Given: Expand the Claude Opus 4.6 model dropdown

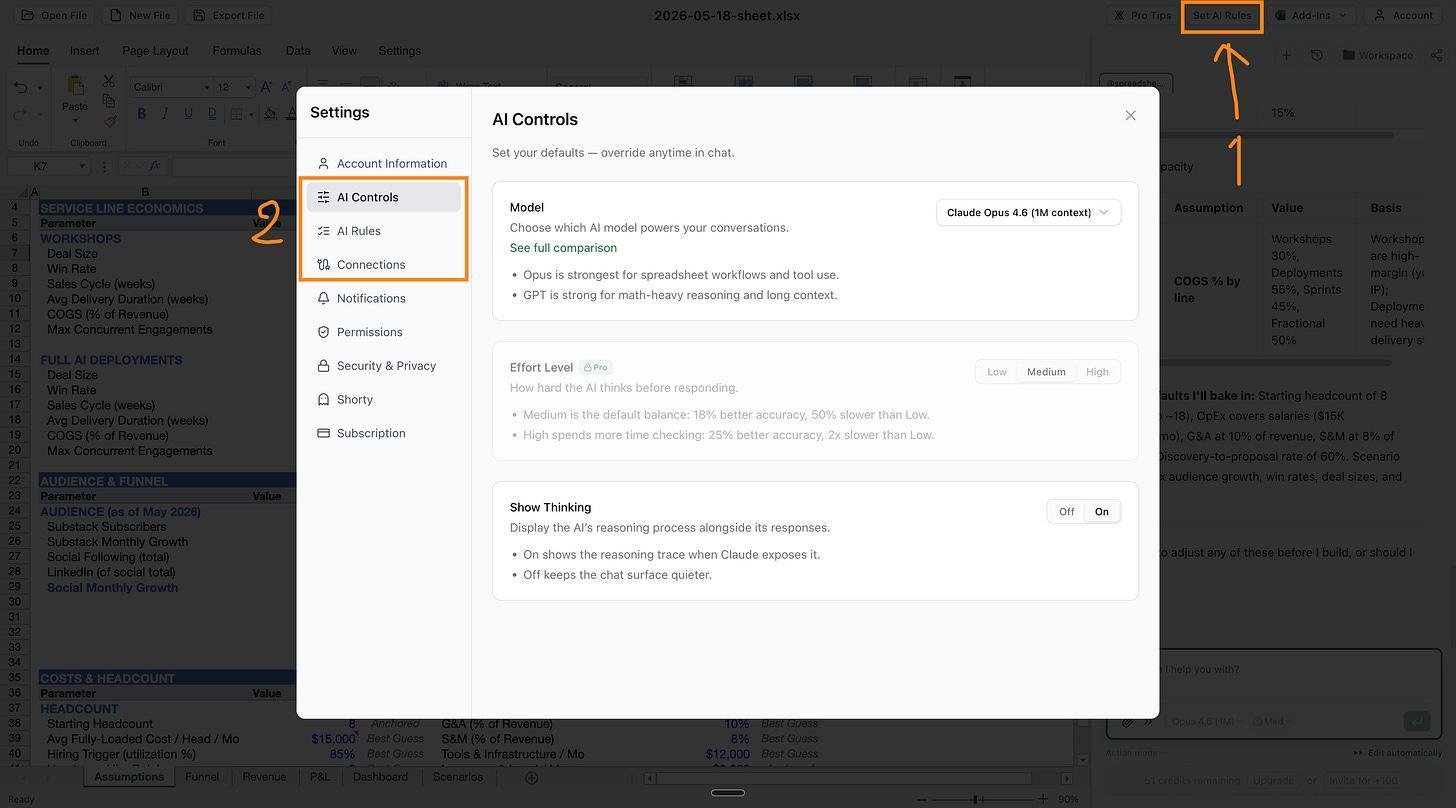Looking at the screenshot, I should [x=1028, y=212].
